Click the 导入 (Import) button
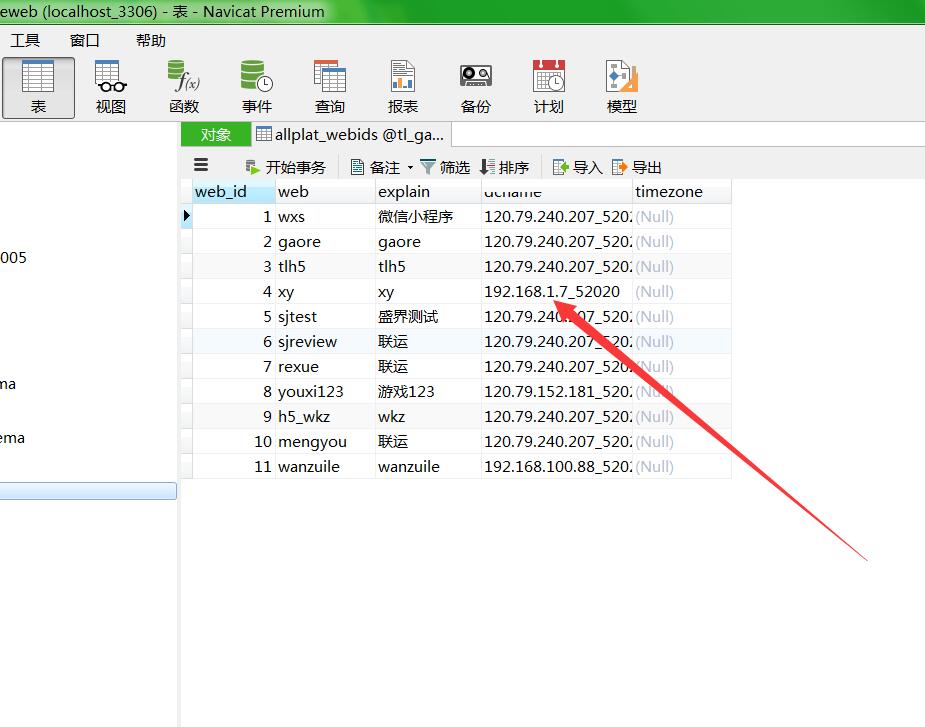The height and width of the screenshot is (727, 925). [x=577, y=167]
